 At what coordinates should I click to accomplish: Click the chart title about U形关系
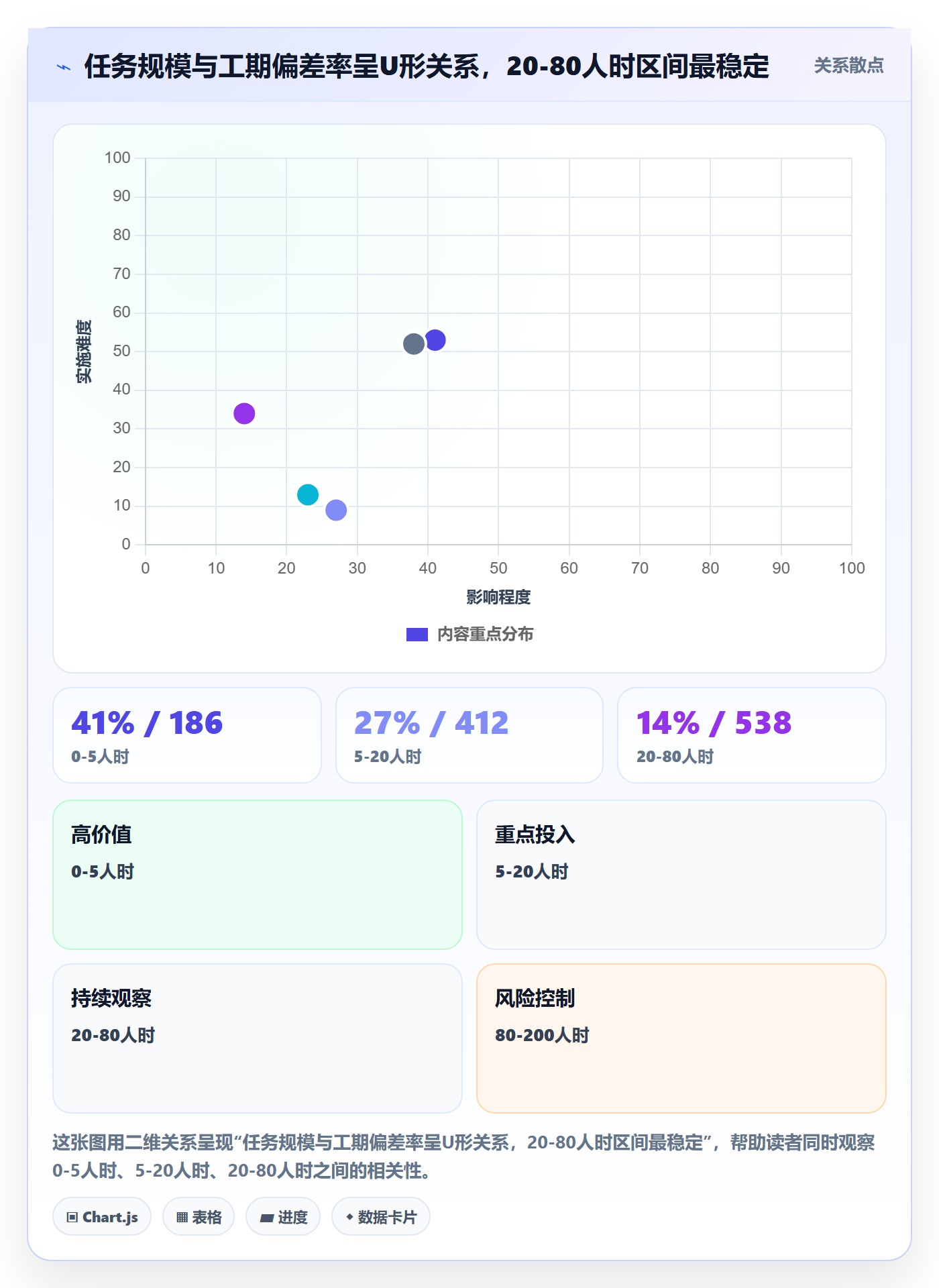427,66
